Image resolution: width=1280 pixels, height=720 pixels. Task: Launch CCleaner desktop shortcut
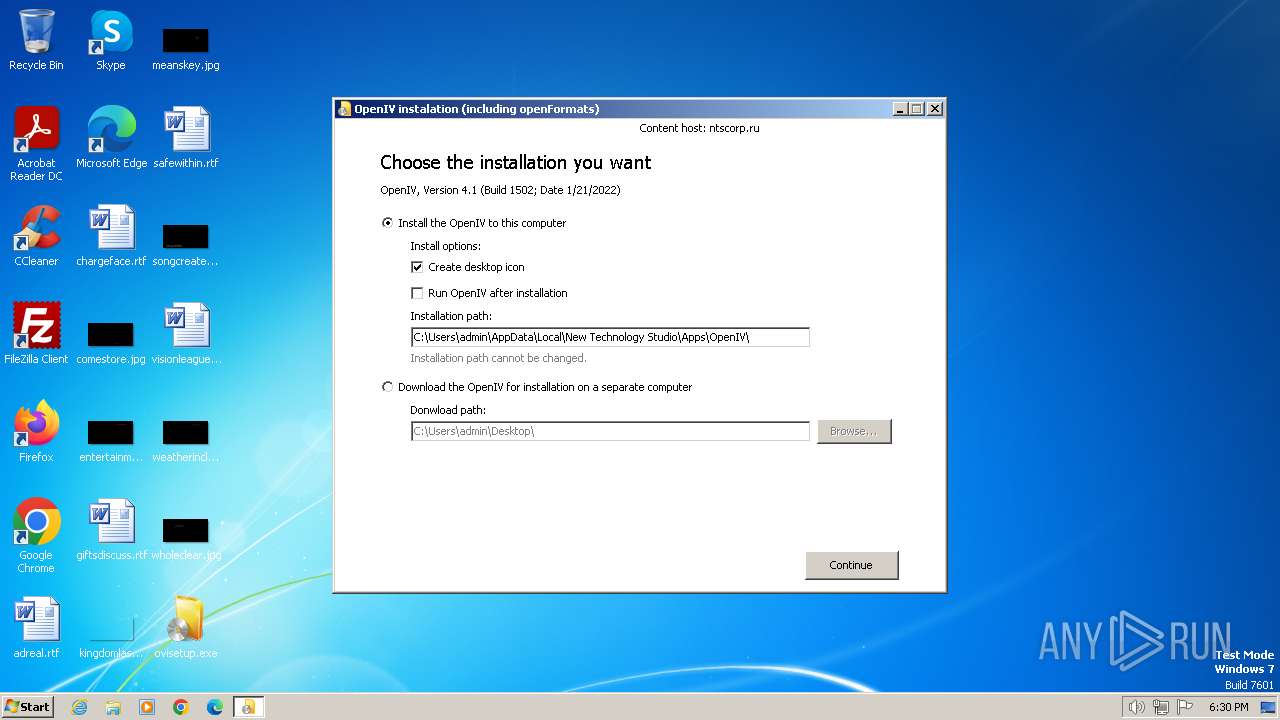(36, 236)
